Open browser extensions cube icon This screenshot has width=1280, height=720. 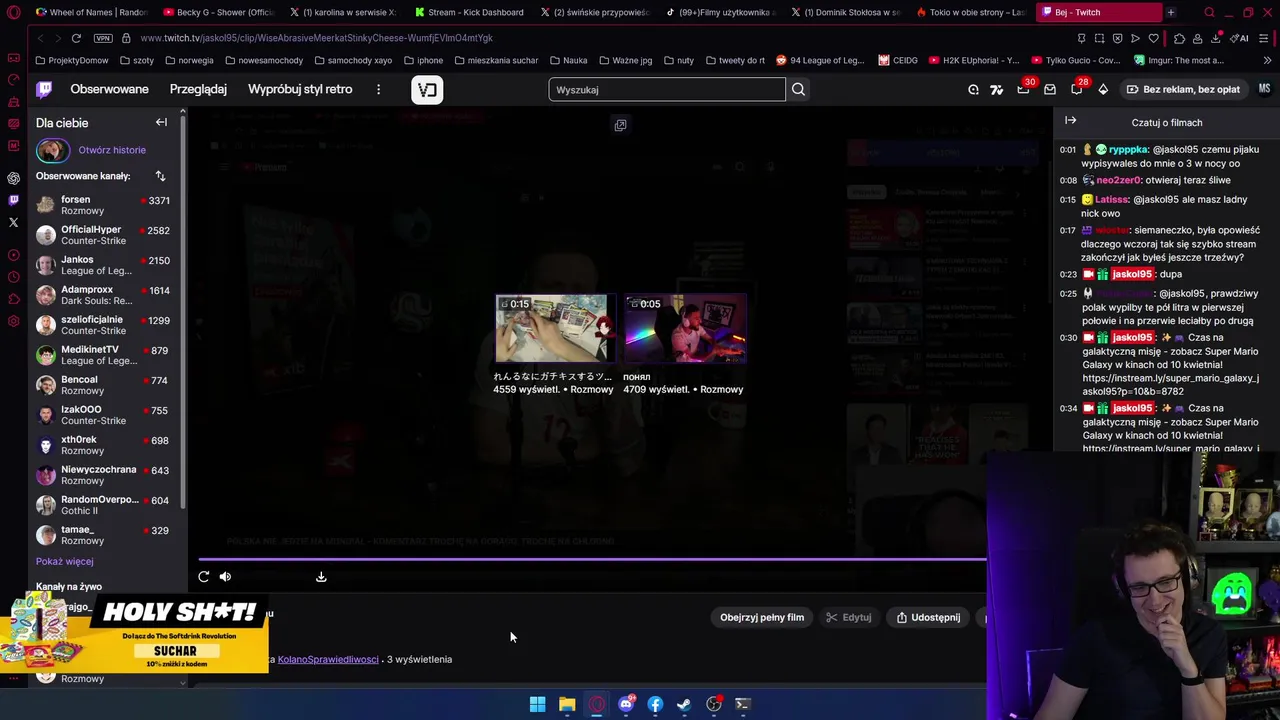coord(1179,38)
